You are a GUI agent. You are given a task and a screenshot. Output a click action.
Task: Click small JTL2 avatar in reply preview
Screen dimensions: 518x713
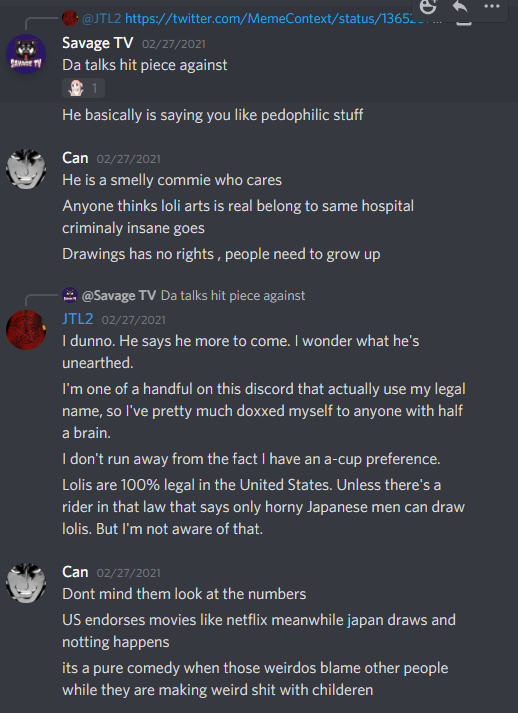[70, 18]
